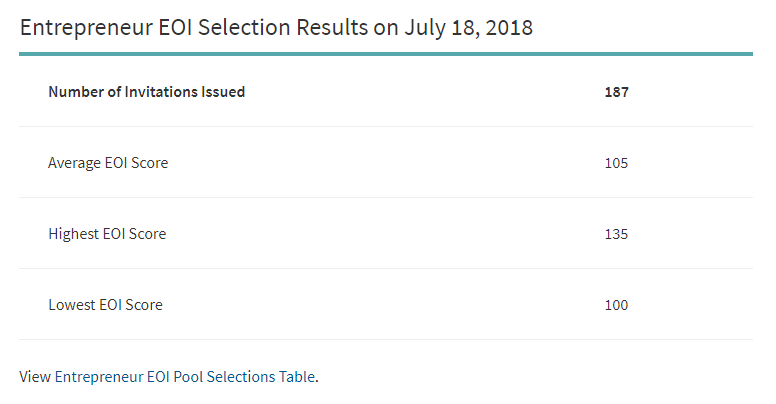Select the 'Lowest EOI Score' label

coord(105,304)
